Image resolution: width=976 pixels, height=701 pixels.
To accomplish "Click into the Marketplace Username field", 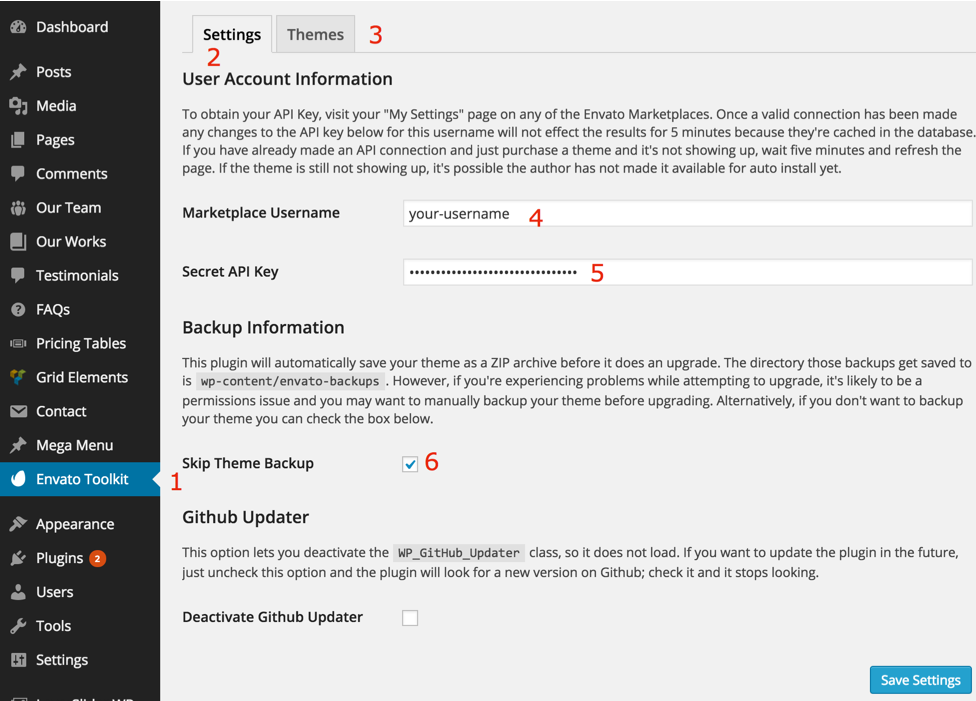I will (x=687, y=214).
